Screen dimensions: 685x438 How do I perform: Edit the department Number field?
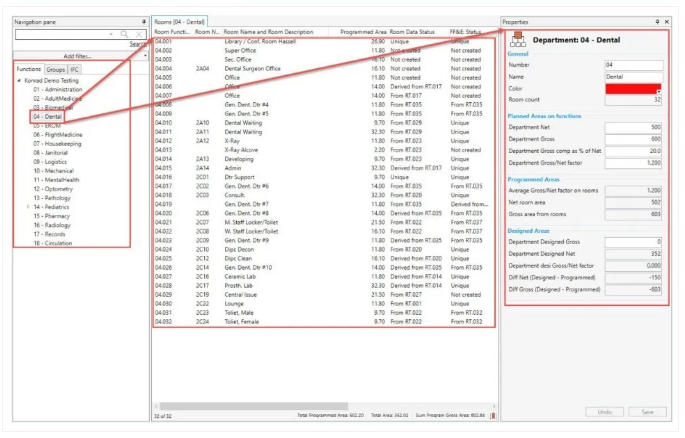tap(634, 65)
